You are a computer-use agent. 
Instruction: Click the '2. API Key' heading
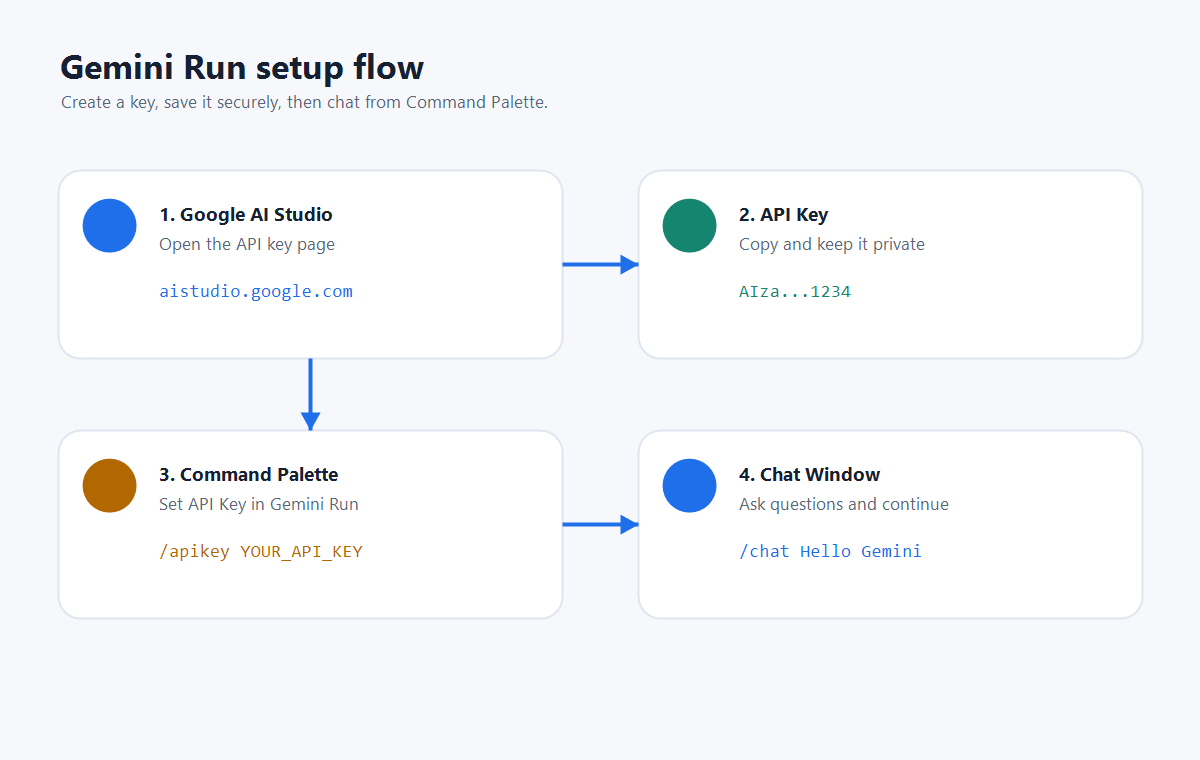pyautogui.click(x=784, y=215)
